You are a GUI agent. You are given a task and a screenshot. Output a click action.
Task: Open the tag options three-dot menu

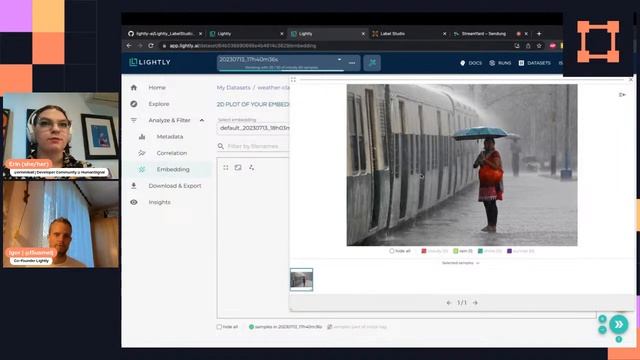(352, 63)
